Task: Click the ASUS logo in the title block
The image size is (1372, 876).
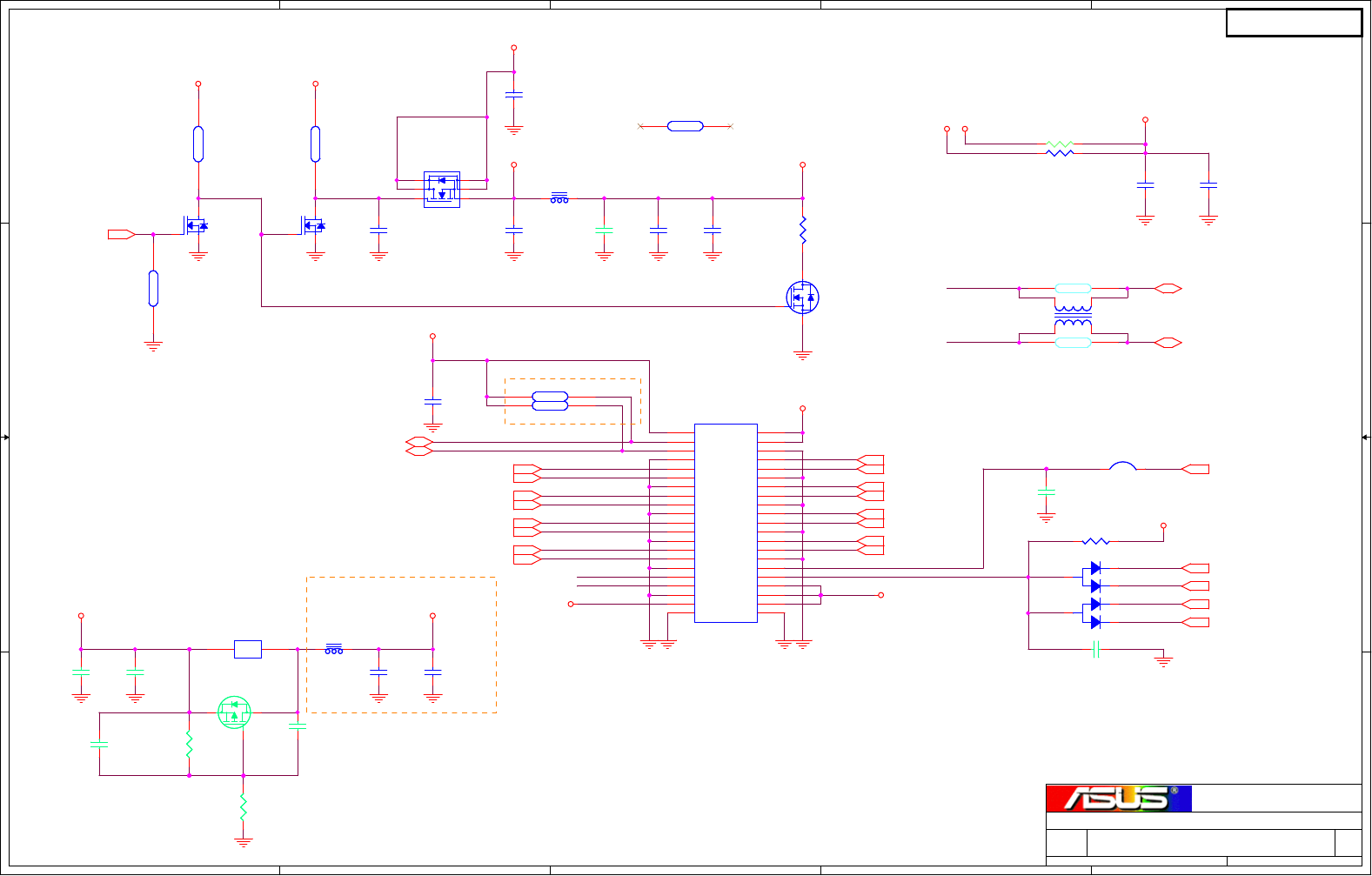Action: pos(1118,799)
